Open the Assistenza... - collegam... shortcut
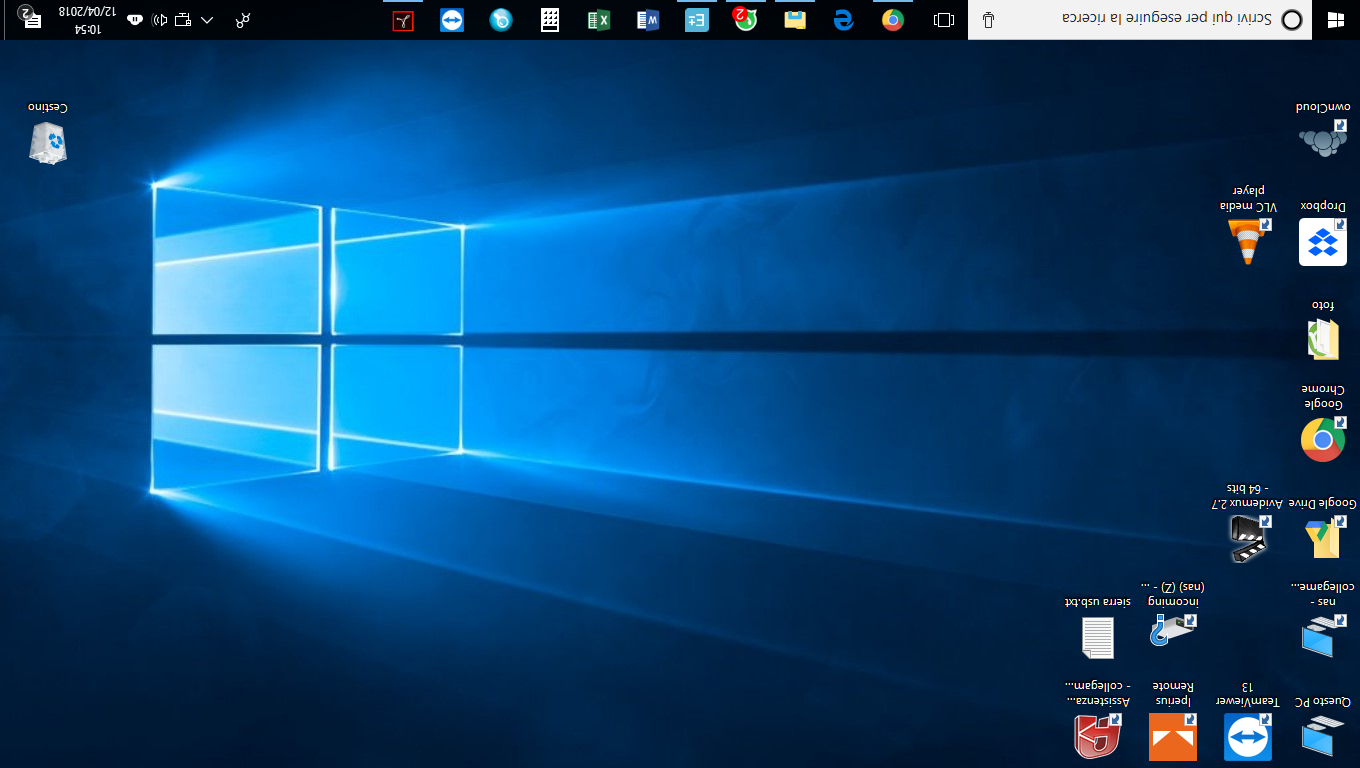Screen dimensions: 1360x768 [1097, 720]
